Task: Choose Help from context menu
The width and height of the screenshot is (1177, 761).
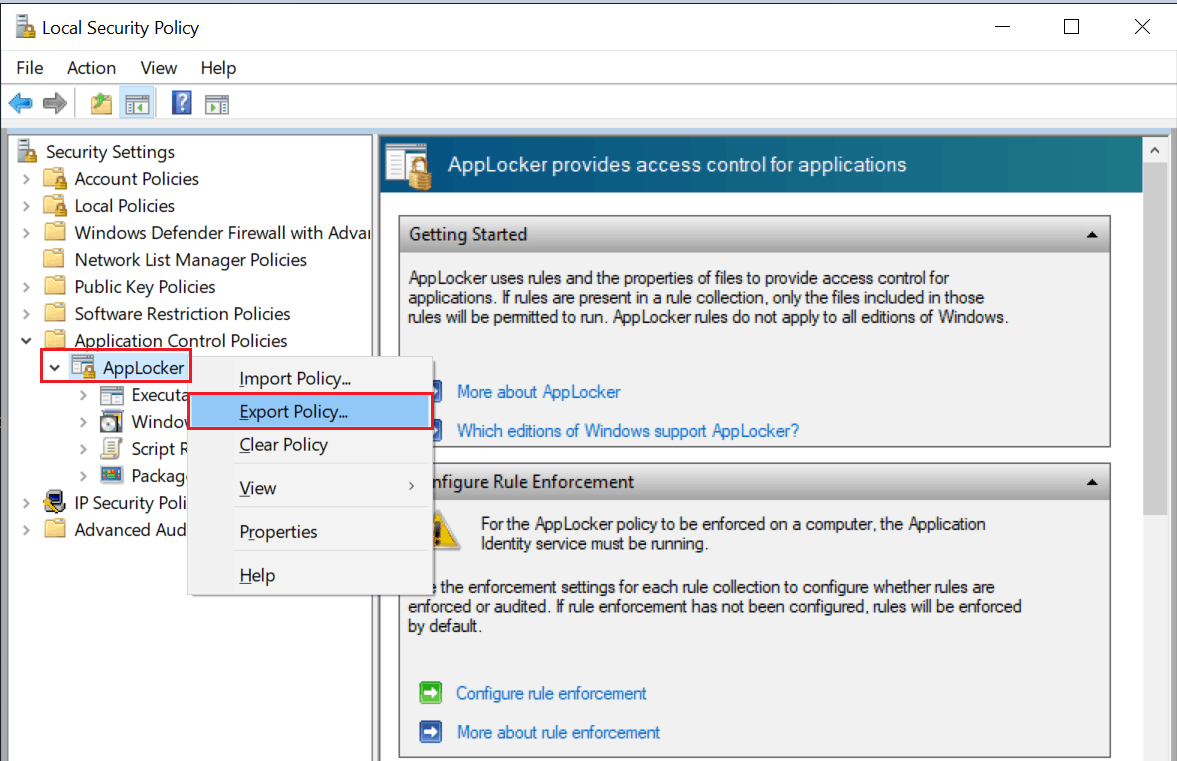Action: point(310,575)
